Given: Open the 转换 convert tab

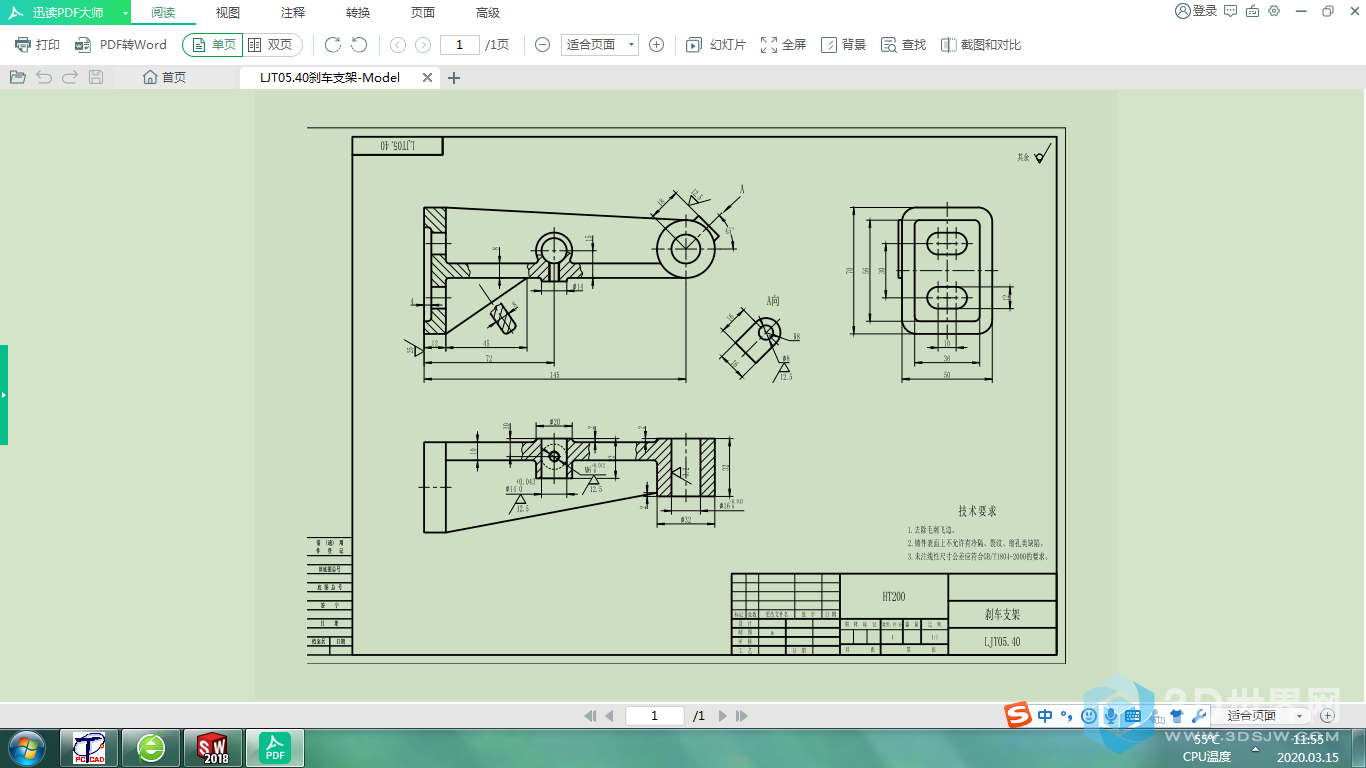Looking at the screenshot, I should 358,13.
